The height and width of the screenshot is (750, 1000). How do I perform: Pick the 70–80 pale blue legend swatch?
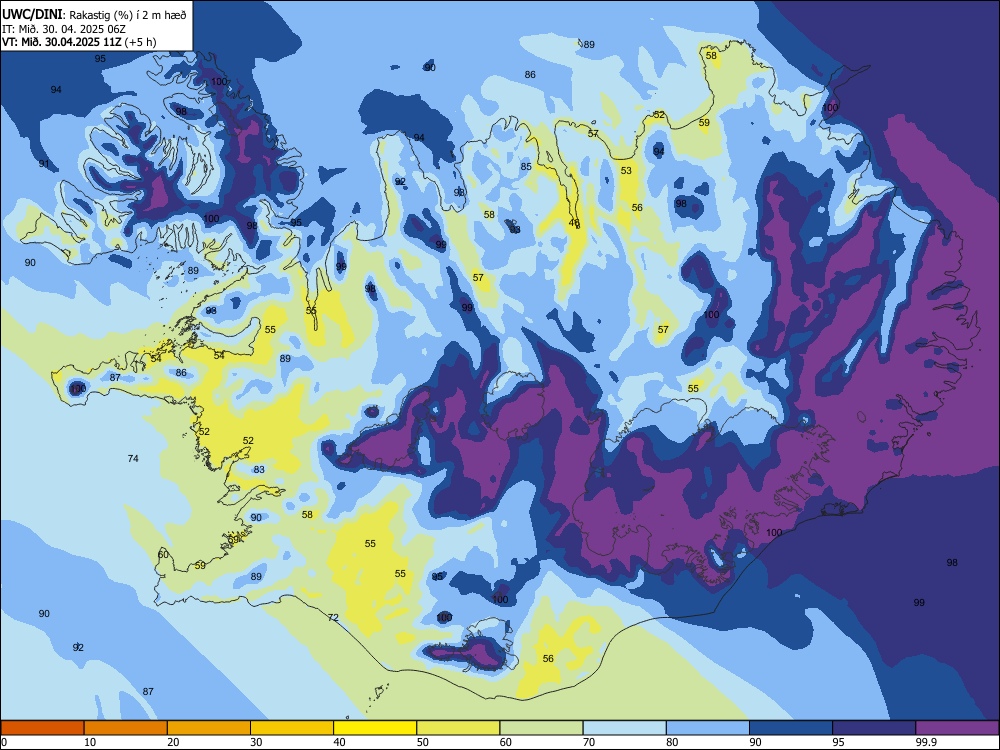point(624,728)
